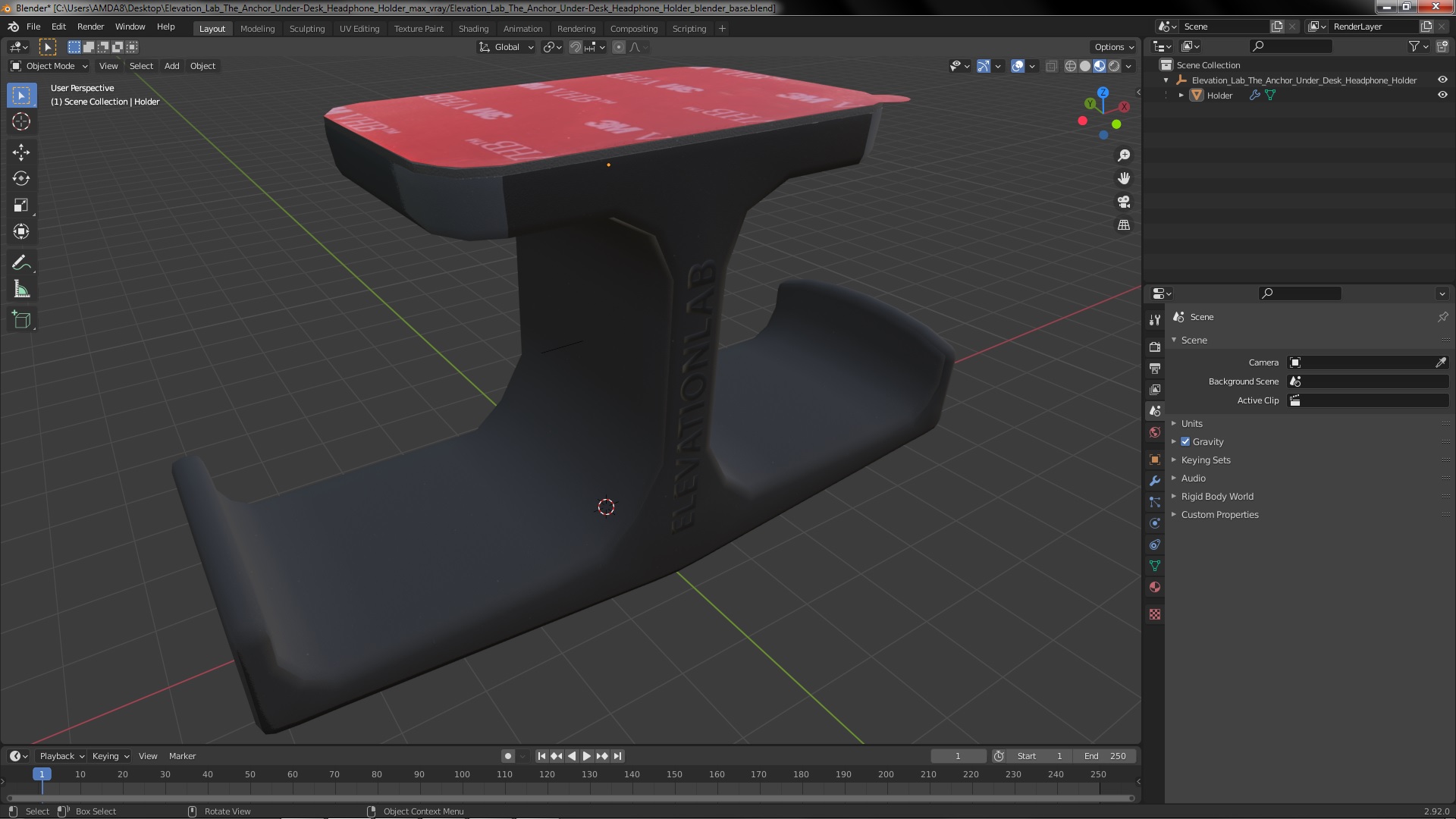Open the Object Constraints properties tab

pyautogui.click(x=1155, y=544)
